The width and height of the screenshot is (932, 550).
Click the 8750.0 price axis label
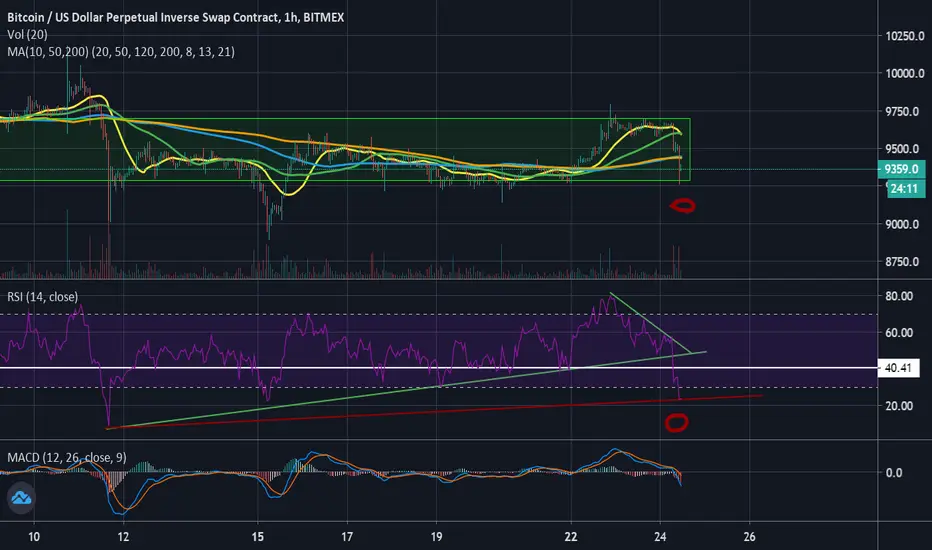pyautogui.click(x=902, y=262)
